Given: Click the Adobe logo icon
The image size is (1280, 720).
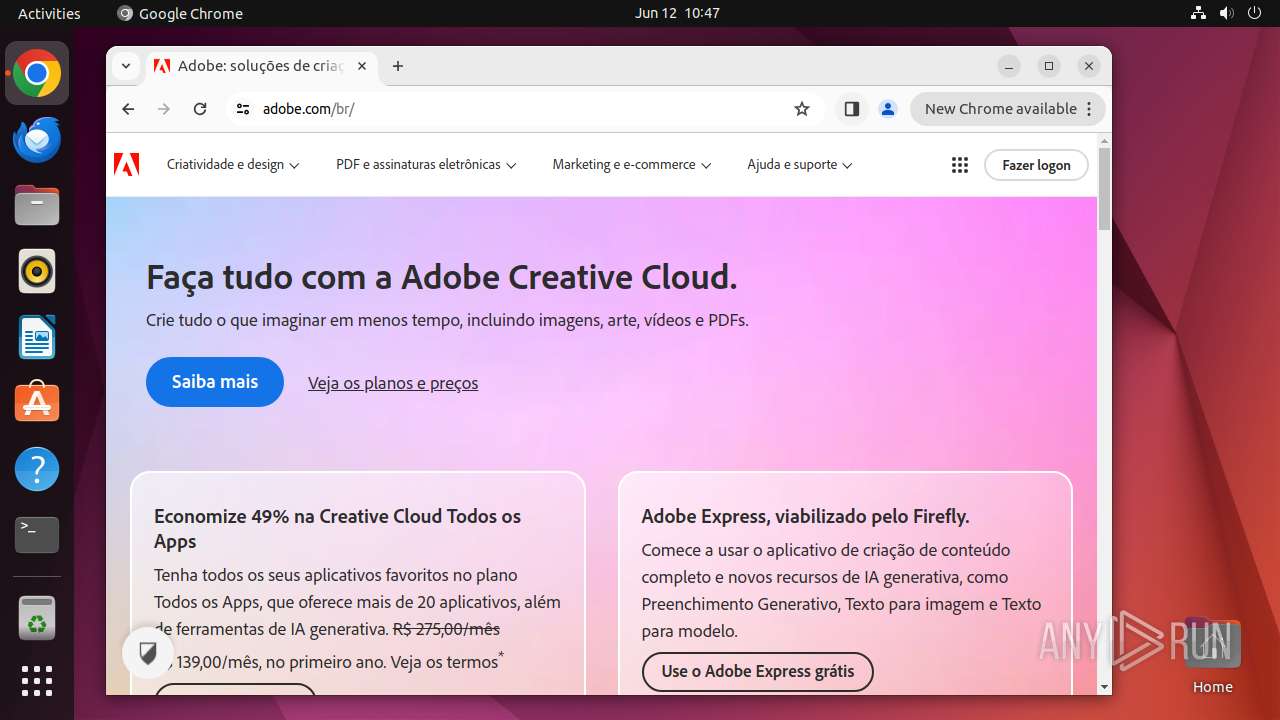Looking at the screenshot, I should click(127, 164).
